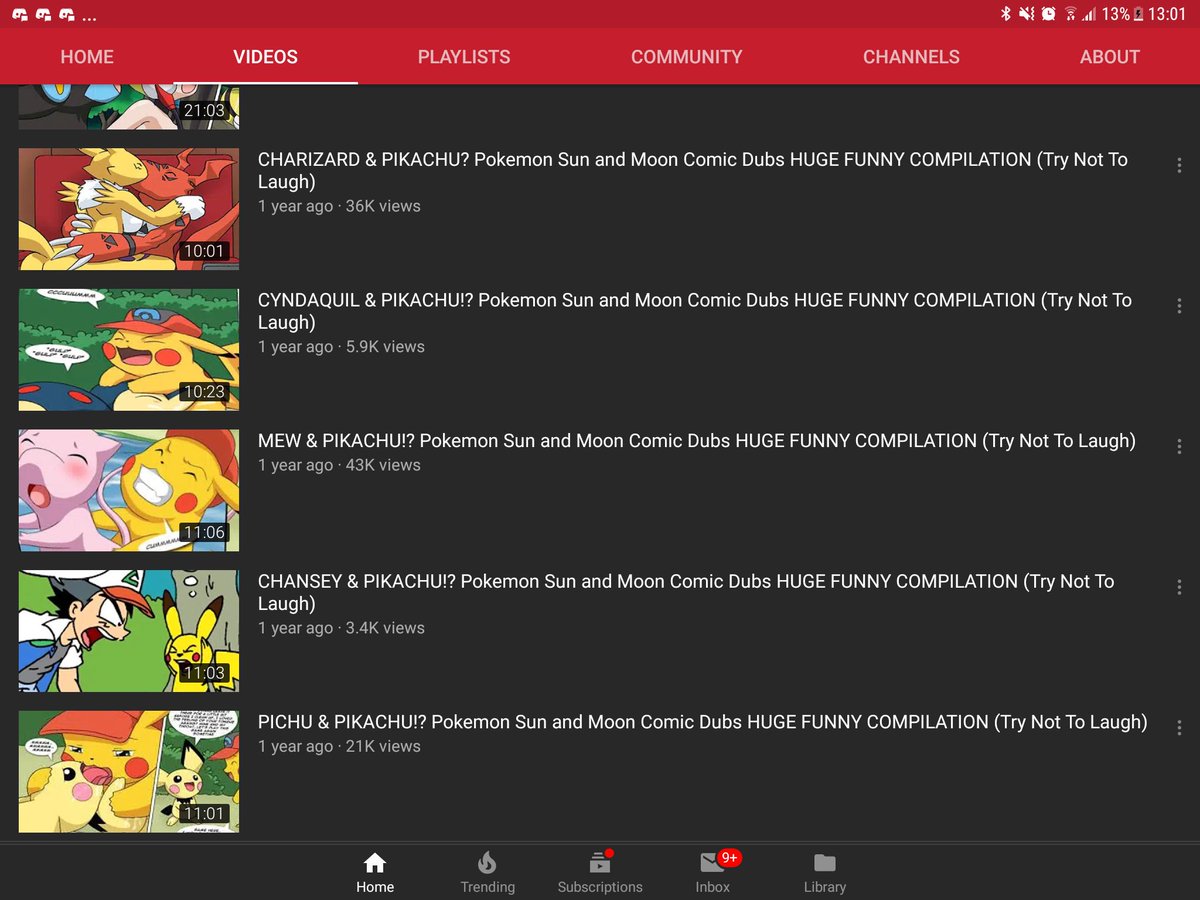Switch to the channel HOME tab
Screen dimensions: 1200x900
click(x=87, y=57)
